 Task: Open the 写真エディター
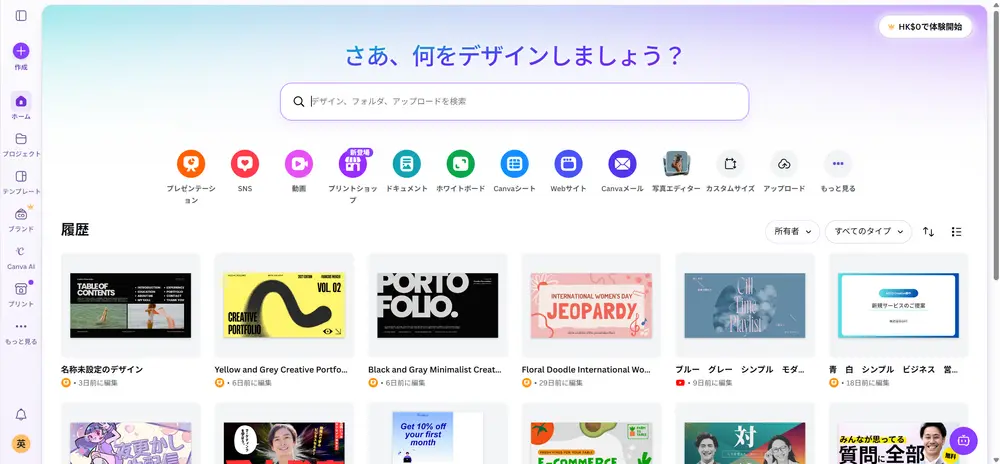coord(676,164)
